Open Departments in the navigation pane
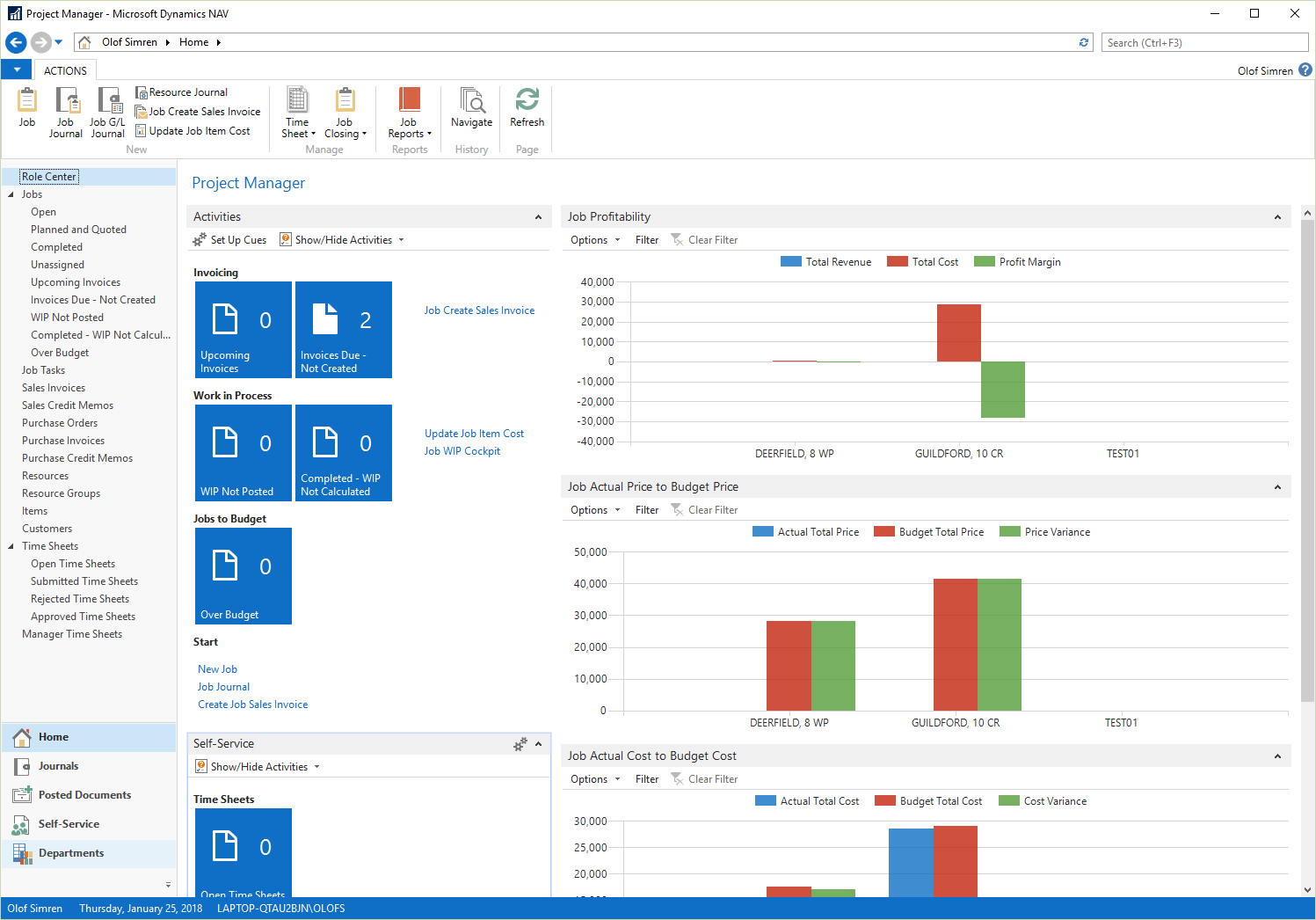This screenshot has height=920, width=1316. click(x=70, y=853)
